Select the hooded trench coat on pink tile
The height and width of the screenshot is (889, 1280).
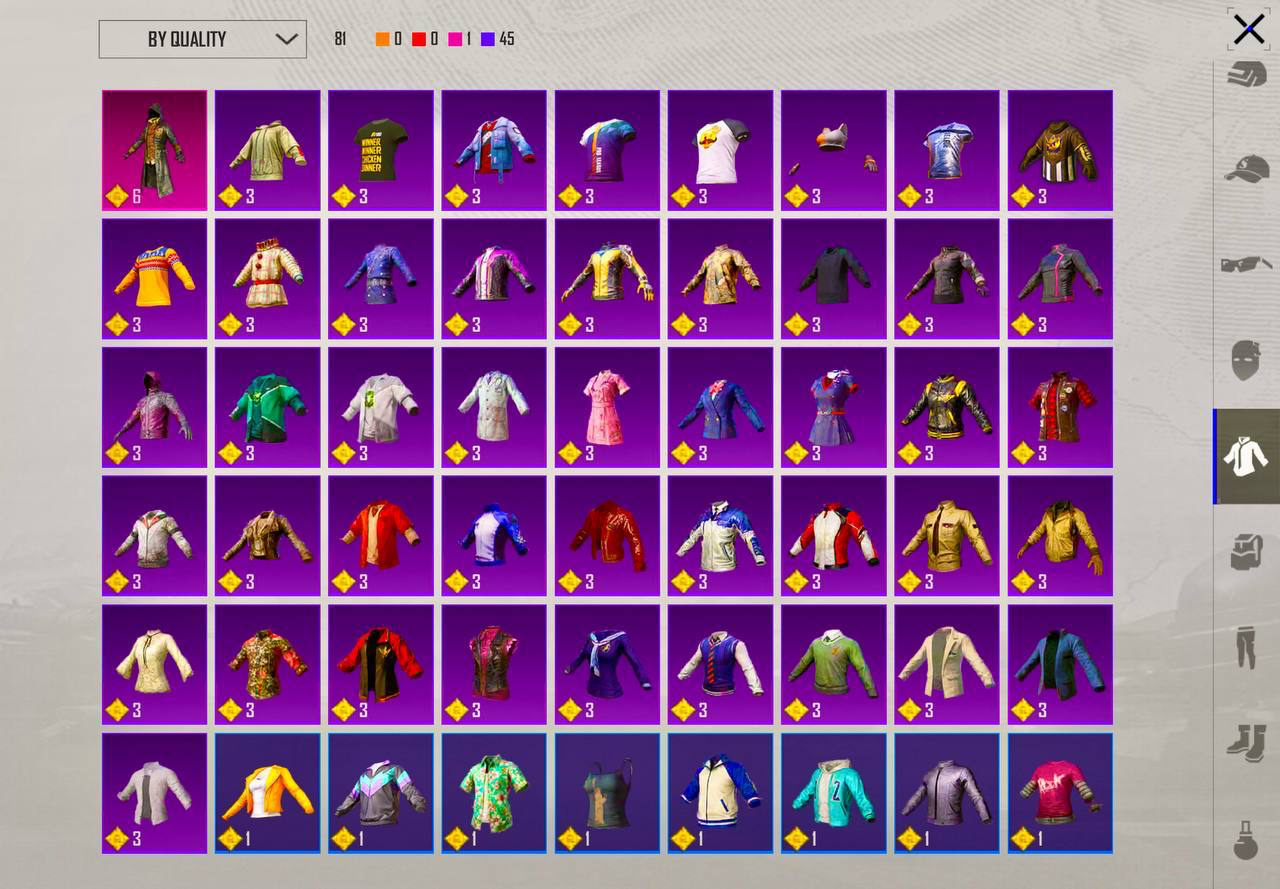[155, 151]
